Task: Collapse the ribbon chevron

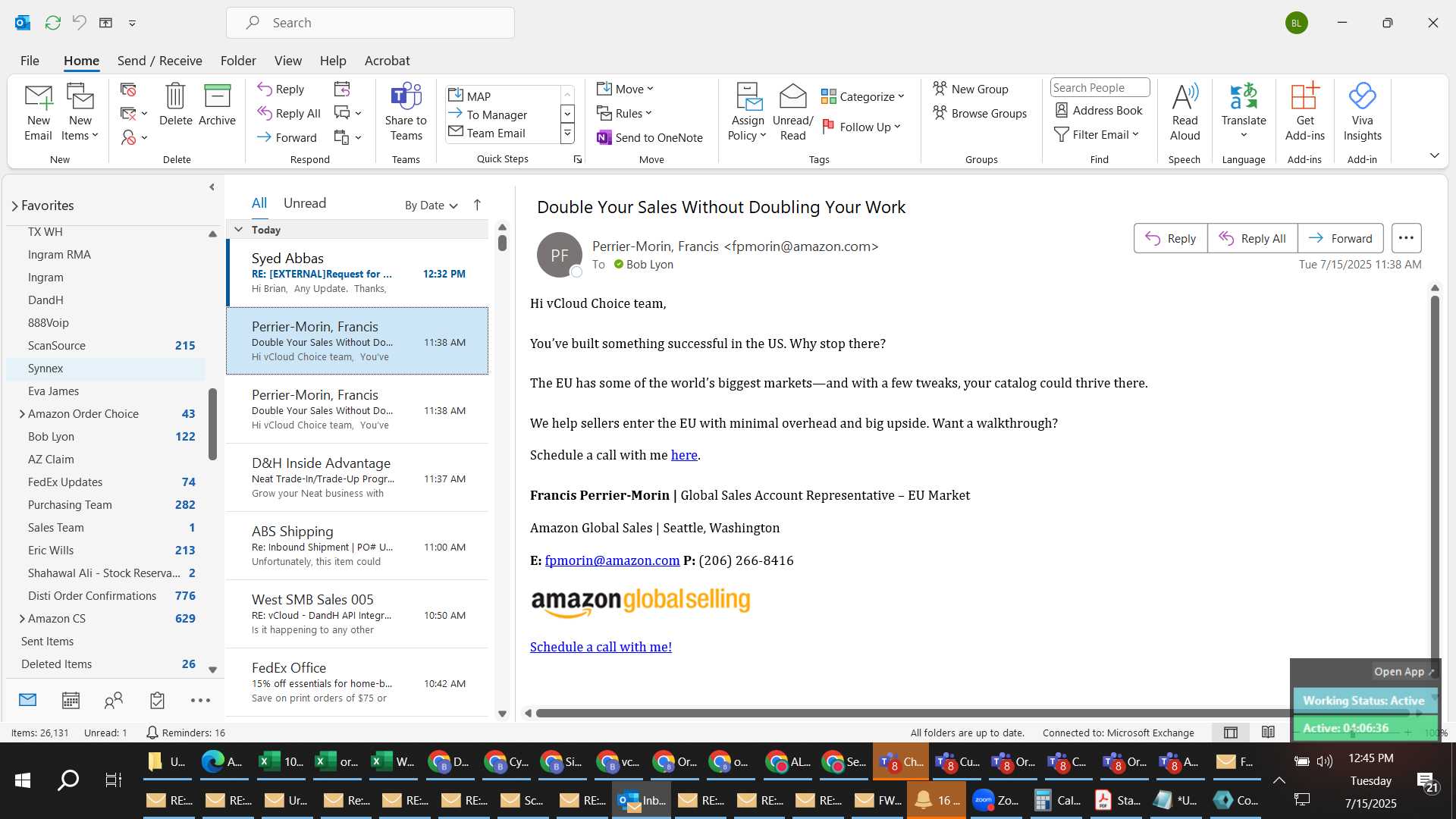Action: tap(1434, 155)
